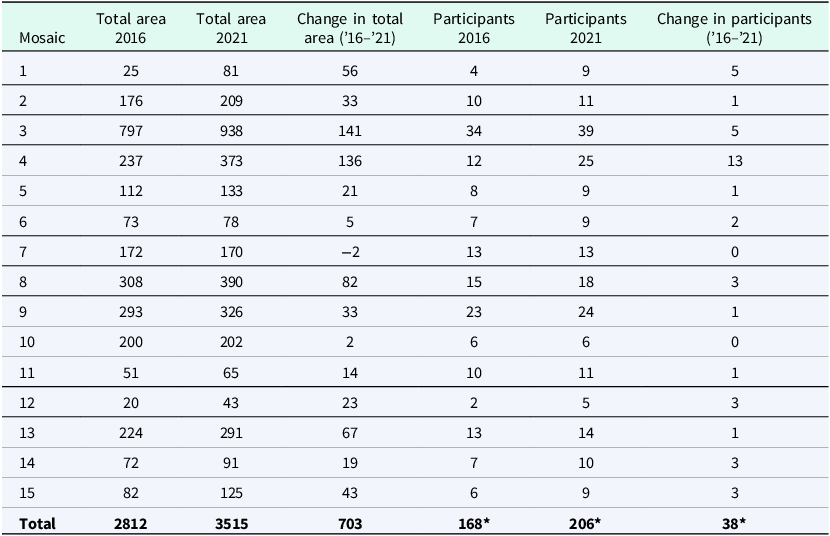830x536 pixels.
Task: Click the 206* participants total cell
Action: point(585,524)
